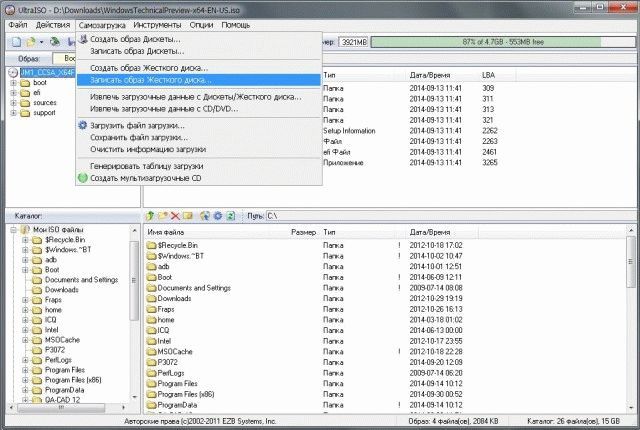The image size is (640, 430).
Task: Click the 3921MB total size field
Action: pyautogui.click(x=353, y=42)
